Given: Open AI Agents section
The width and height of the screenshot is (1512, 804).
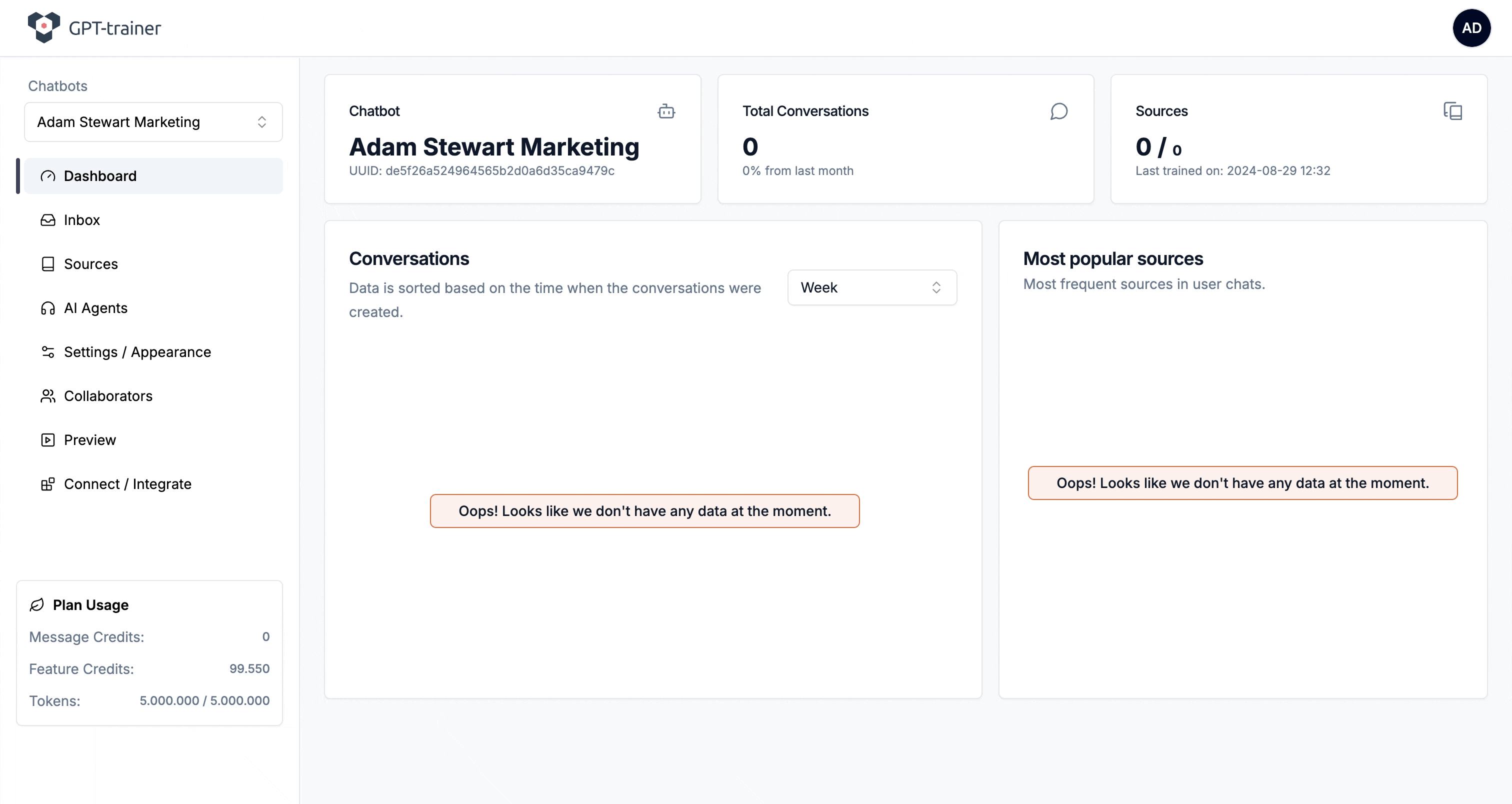Looking at the screenshot, I should tap(153, 308).
